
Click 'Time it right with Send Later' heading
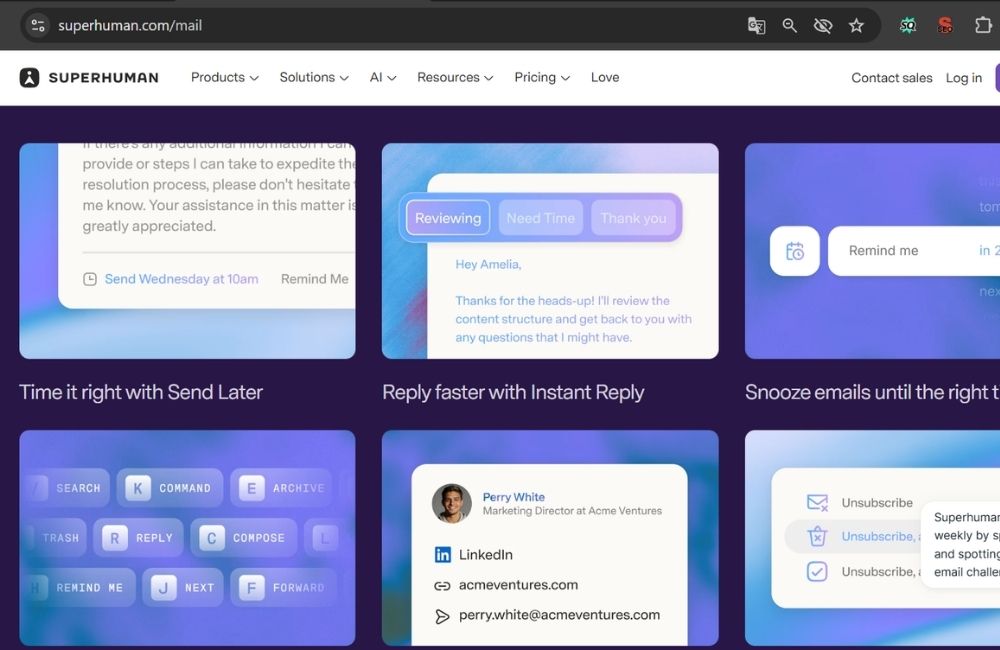pos(141,392)
